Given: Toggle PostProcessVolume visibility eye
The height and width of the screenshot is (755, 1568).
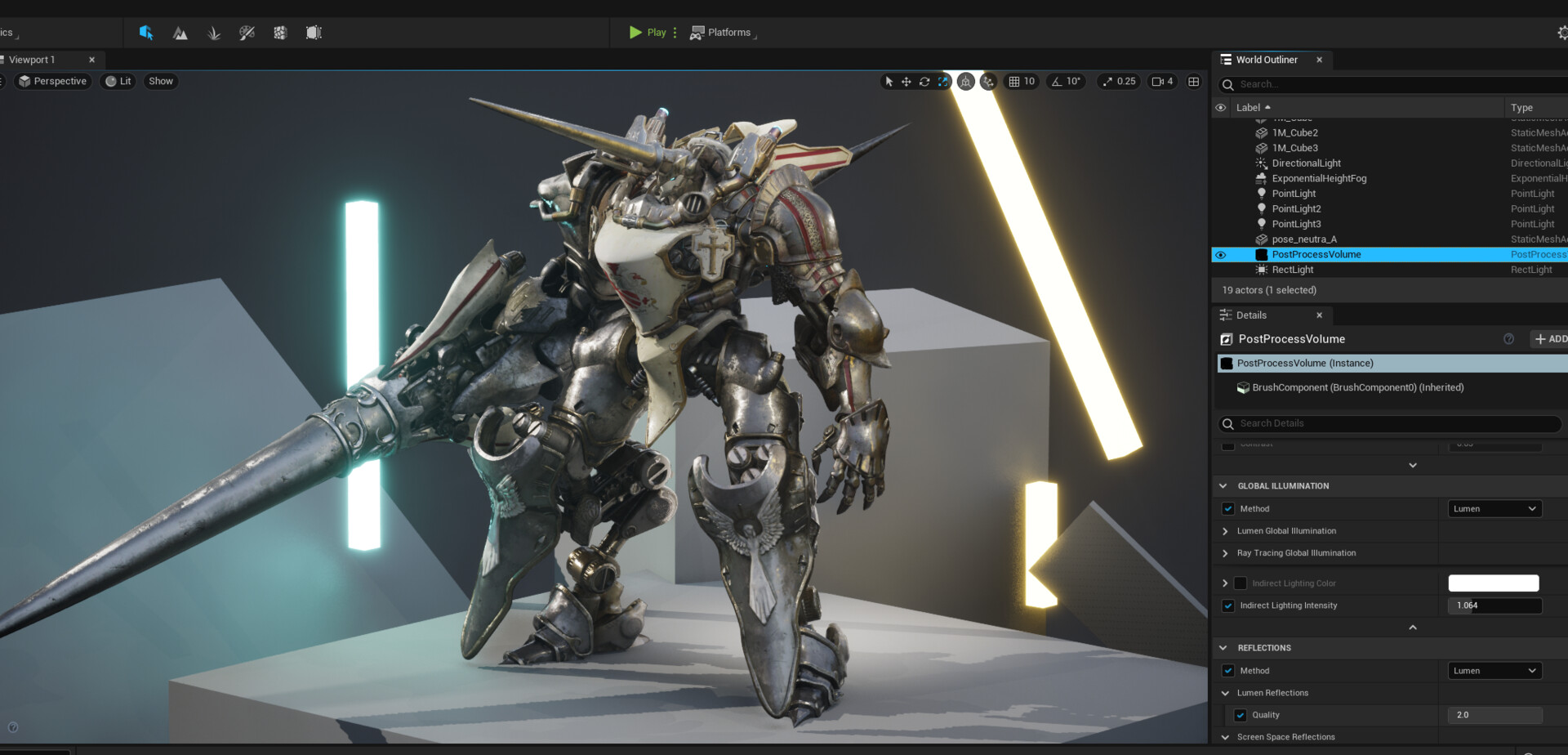Looking at the screenshot, I should 1221,255.
